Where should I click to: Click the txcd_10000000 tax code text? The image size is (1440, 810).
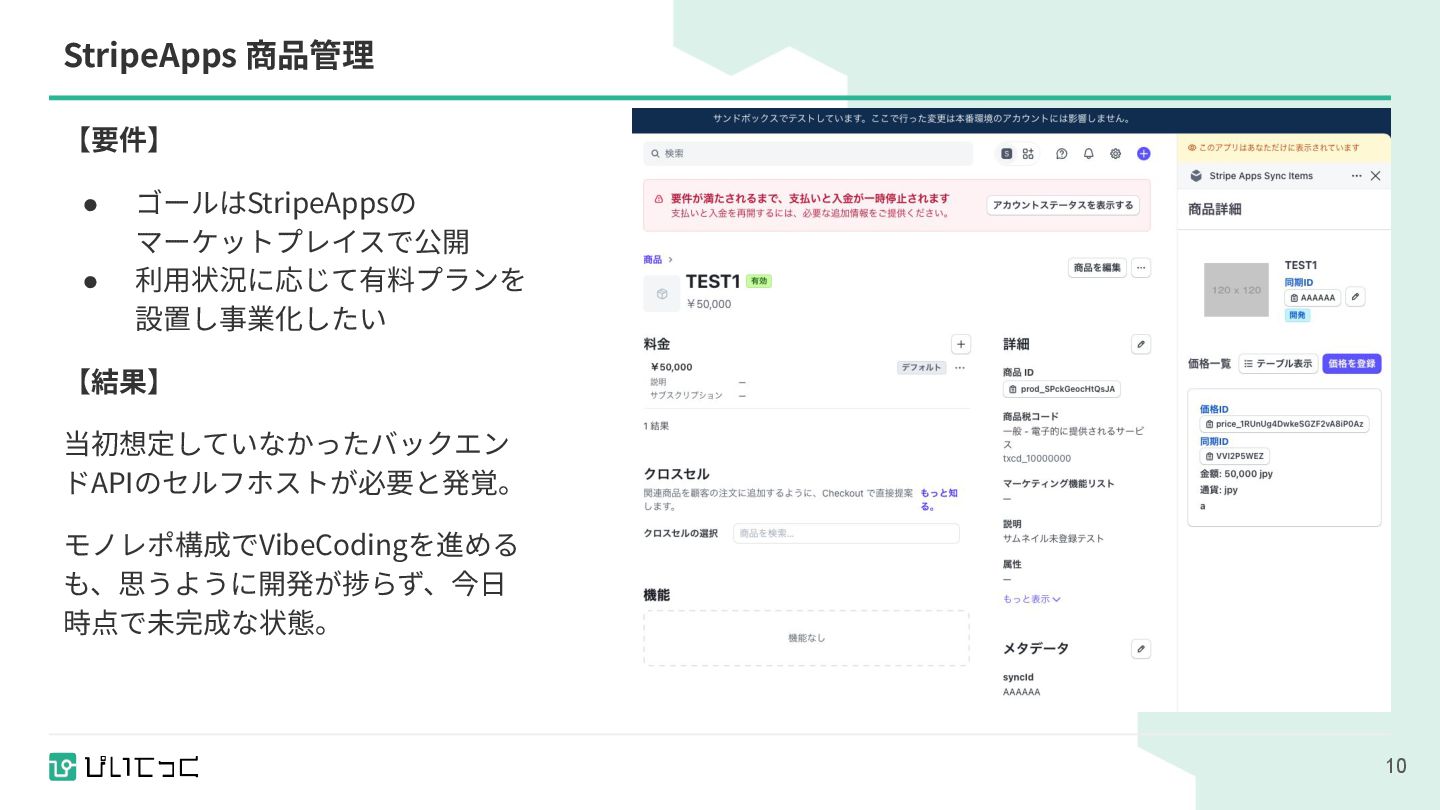point(1037,459)
